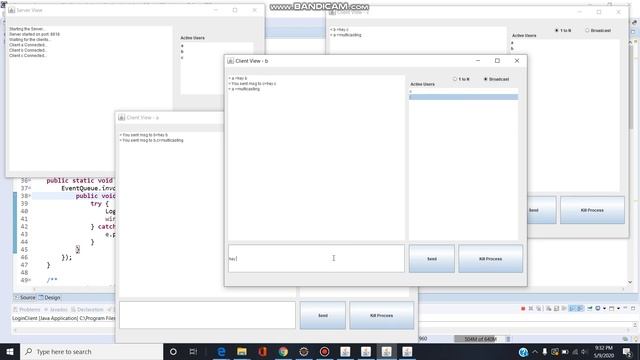Toggle Scroll Lock icon in Eclipse console
The width and height of the screenshot is (640, 360).
tap(556, 309)
